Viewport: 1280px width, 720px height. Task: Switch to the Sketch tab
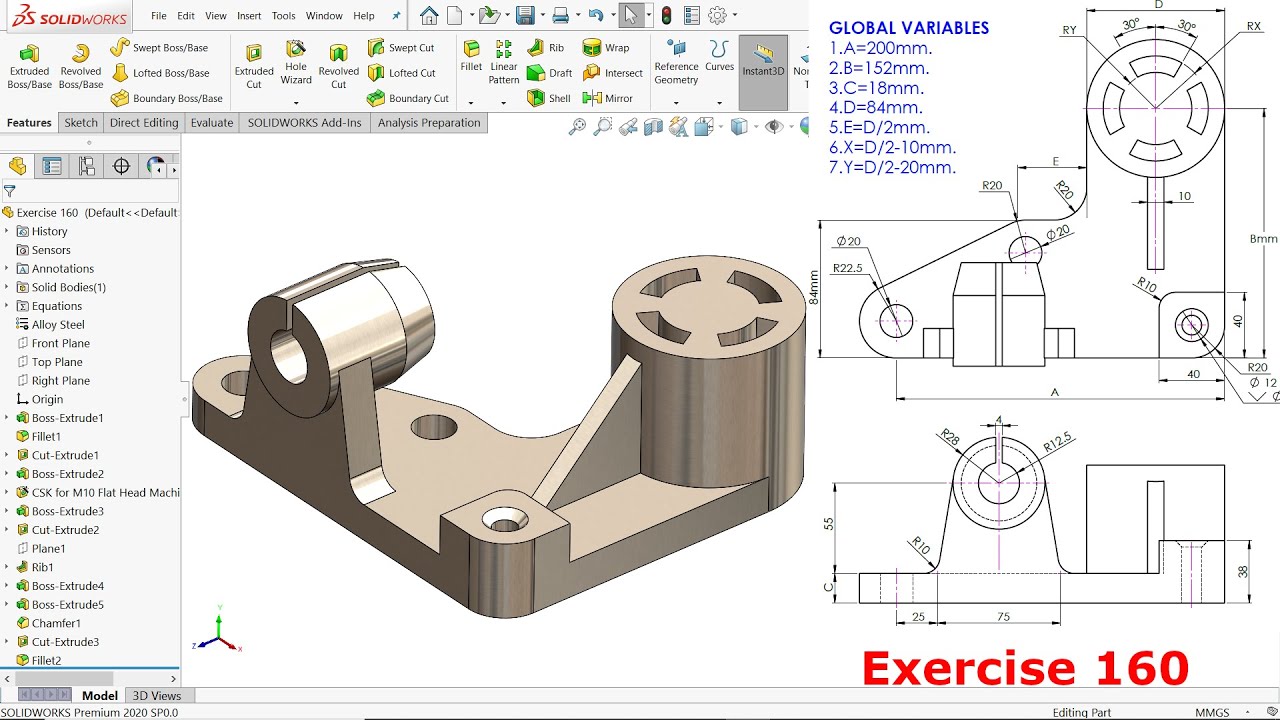(81, 123)
